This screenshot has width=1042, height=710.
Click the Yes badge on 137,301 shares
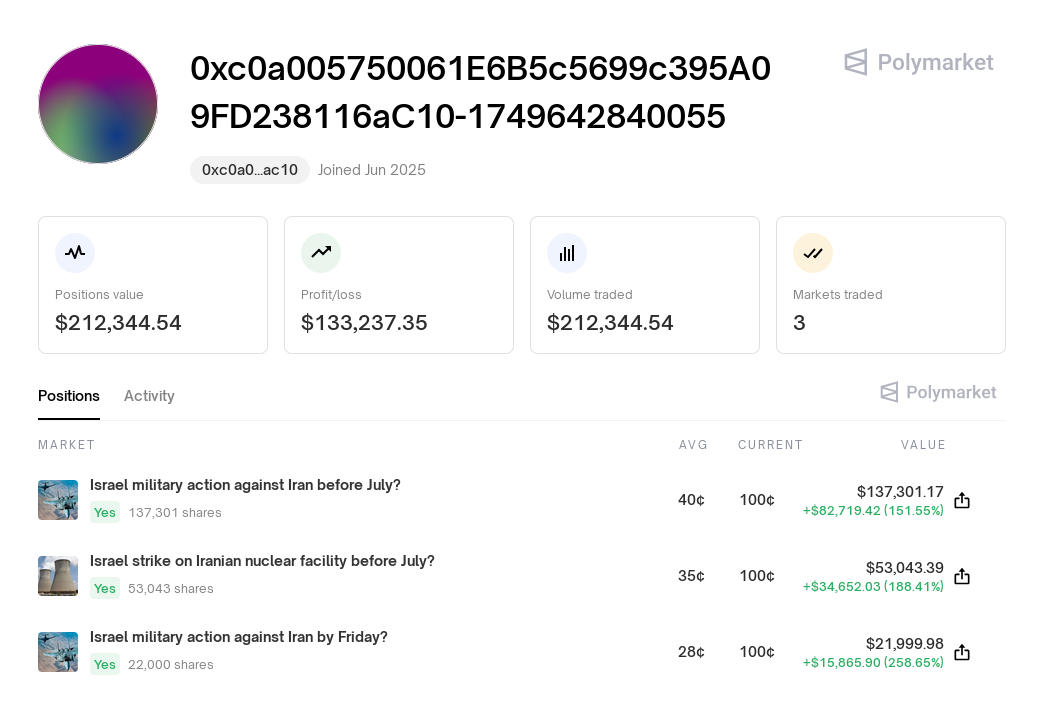click(x=104, y=513)
